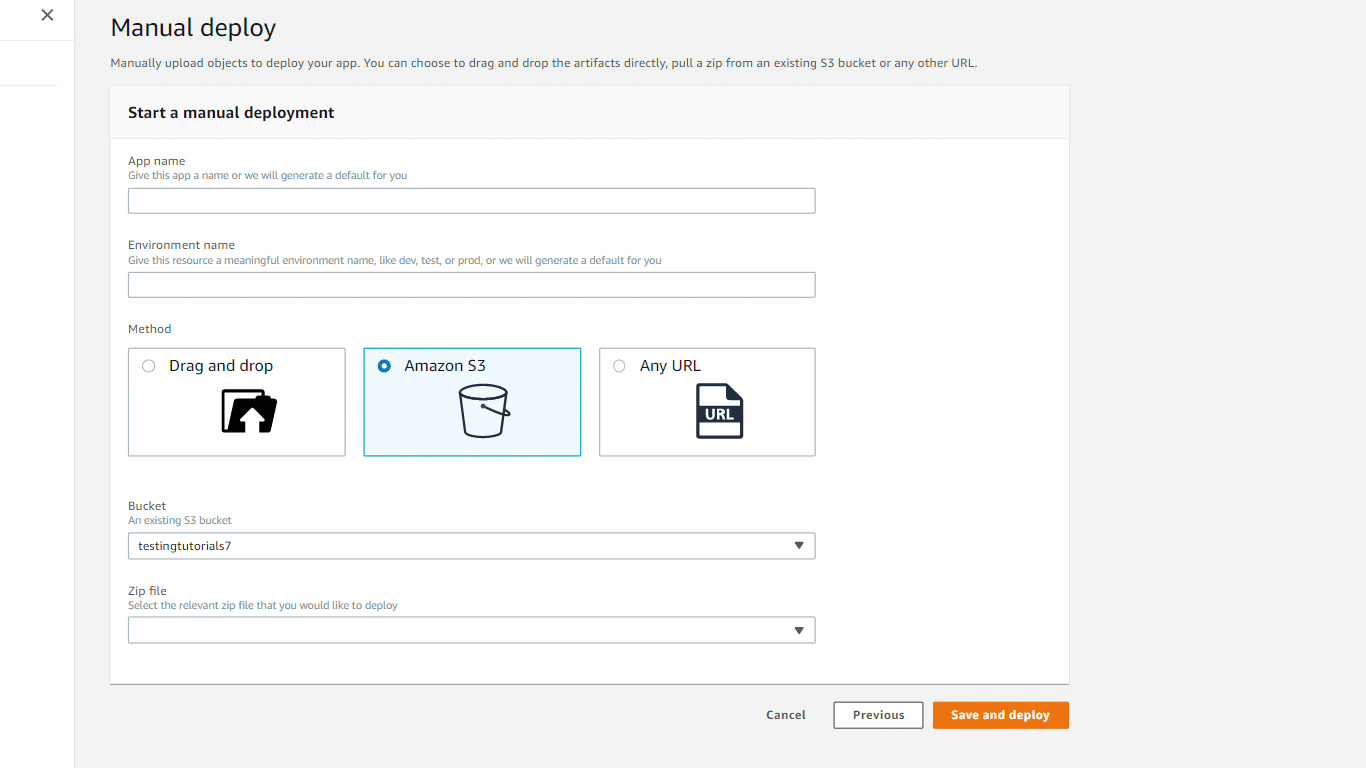Image resolution: width=1366 pixels, height=768 pixels.
Task: Click the drag and drop upload icon
Action: coord(245,412)
